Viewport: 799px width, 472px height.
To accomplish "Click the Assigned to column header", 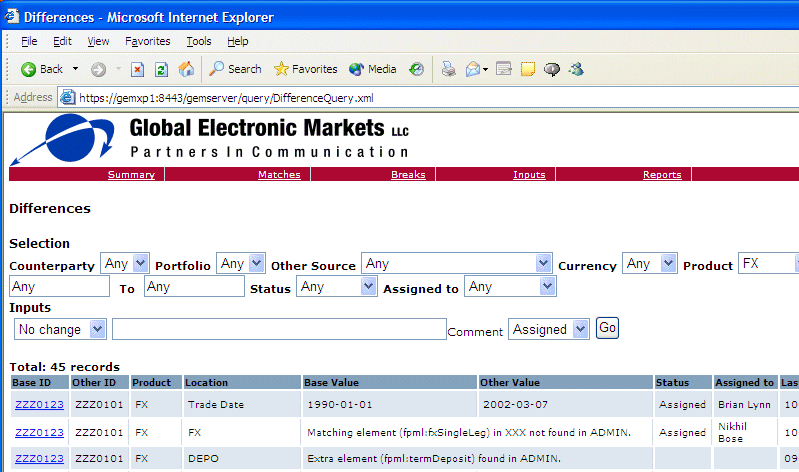I will pyautogui.click(x=745, y=382).
